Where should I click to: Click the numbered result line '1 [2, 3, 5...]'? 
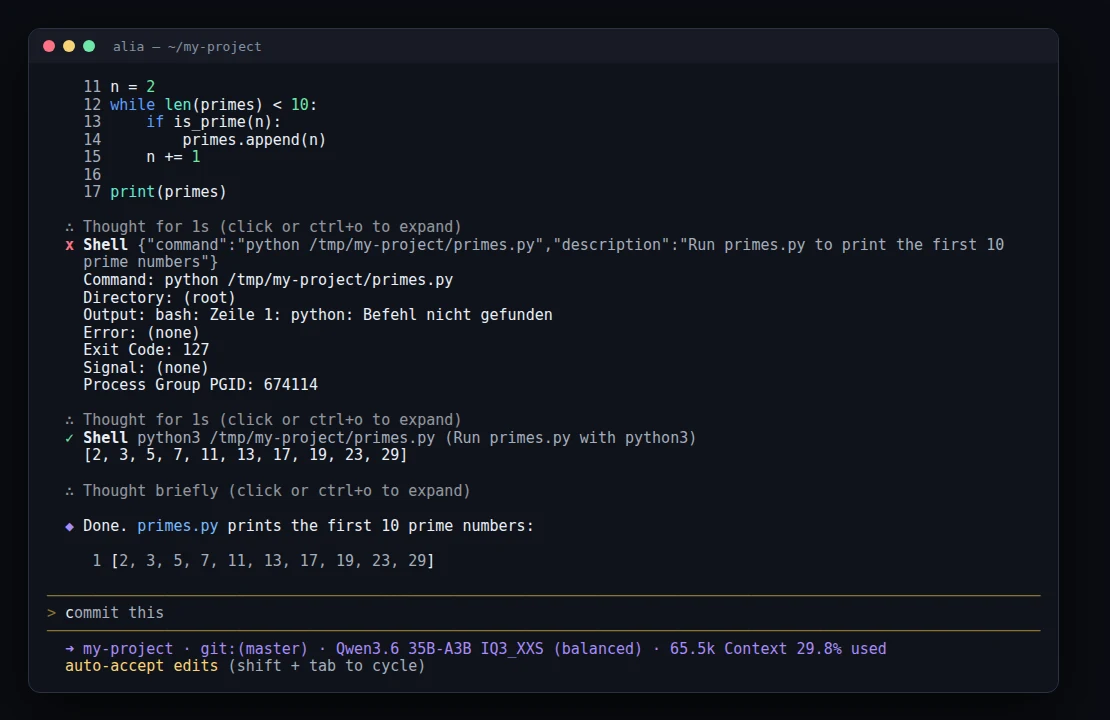[263, 561]
